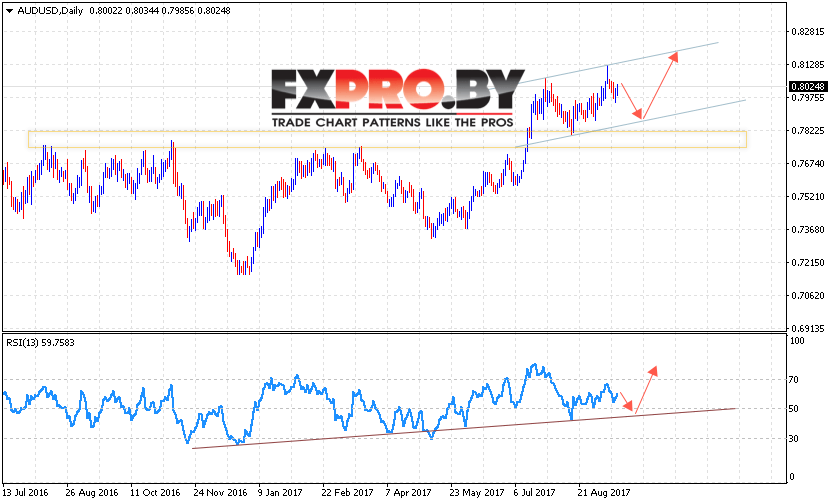Select the 0.82815 price axis label
The image size is (829, 504).
tap(808, 32)
